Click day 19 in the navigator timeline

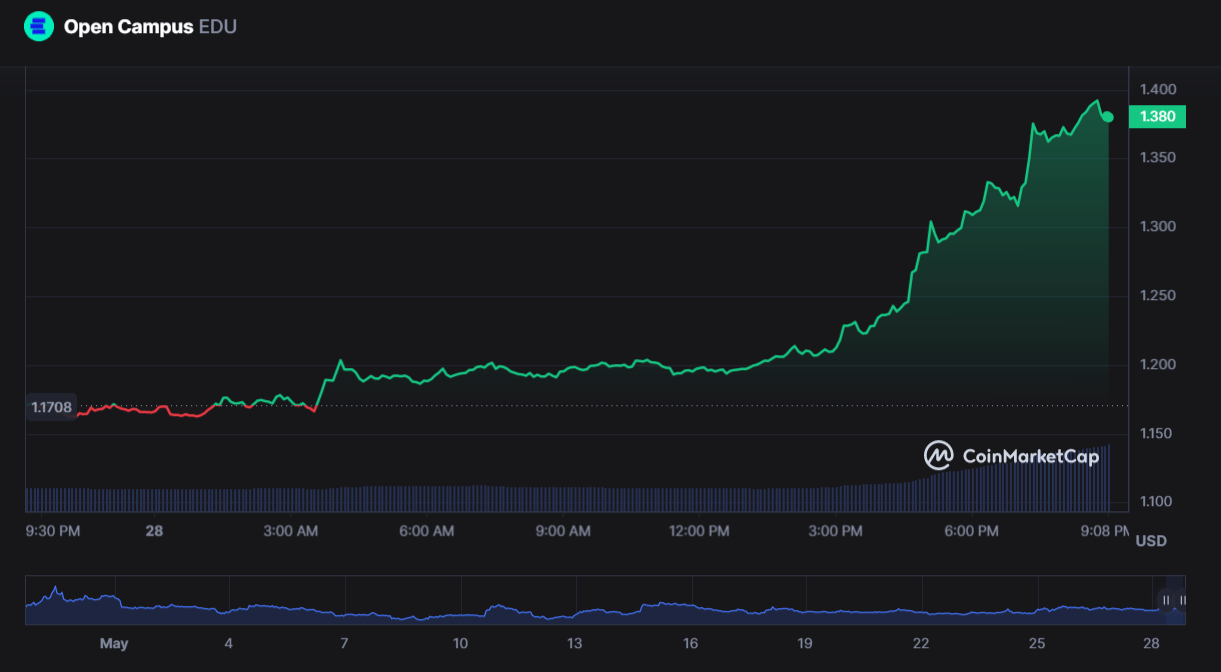806,643
